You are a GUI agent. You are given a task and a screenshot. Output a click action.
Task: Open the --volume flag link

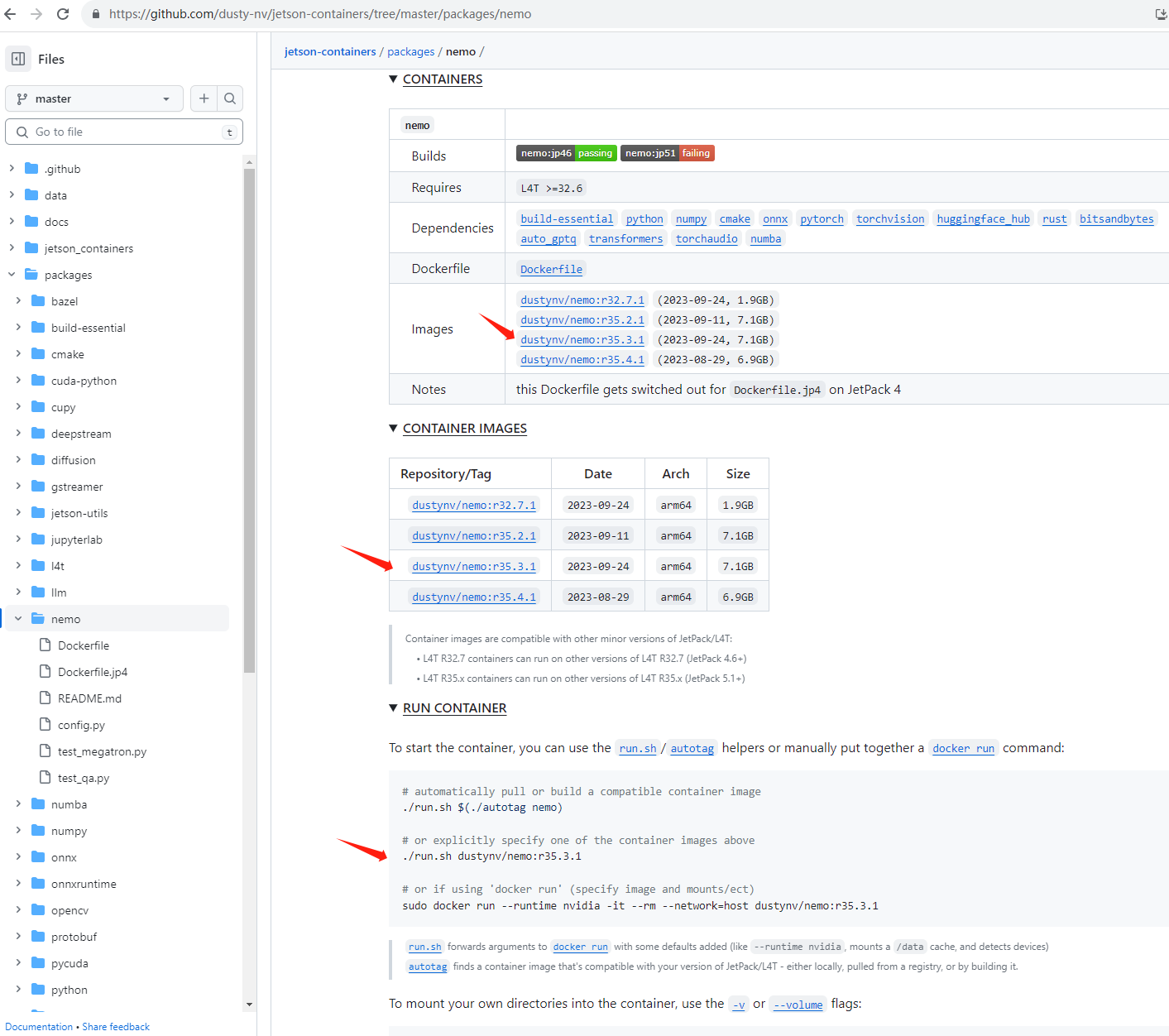(798, 1005)
